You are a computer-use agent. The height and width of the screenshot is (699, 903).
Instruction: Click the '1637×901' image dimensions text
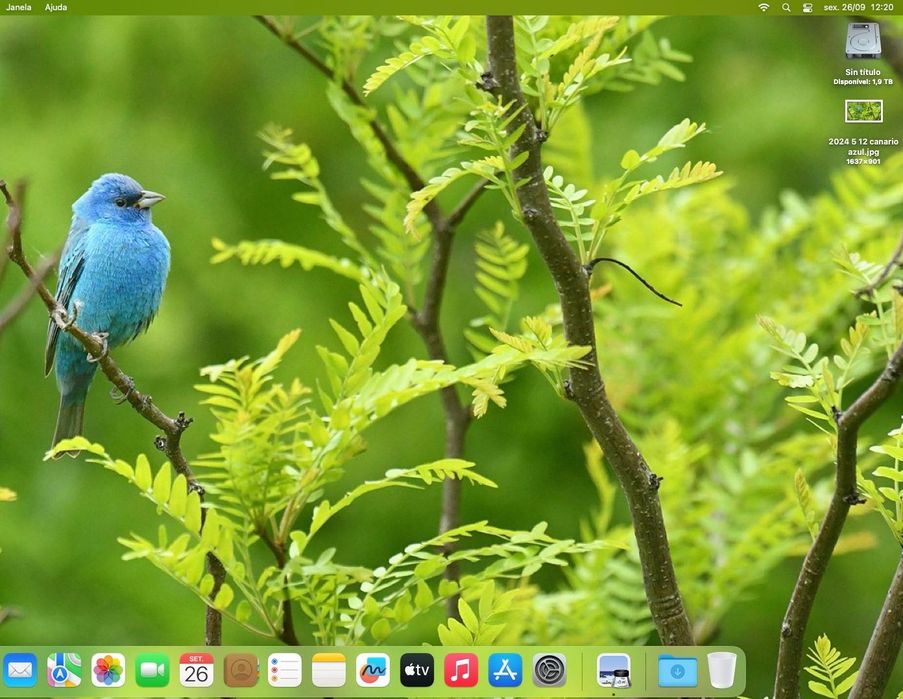point(863,161)
